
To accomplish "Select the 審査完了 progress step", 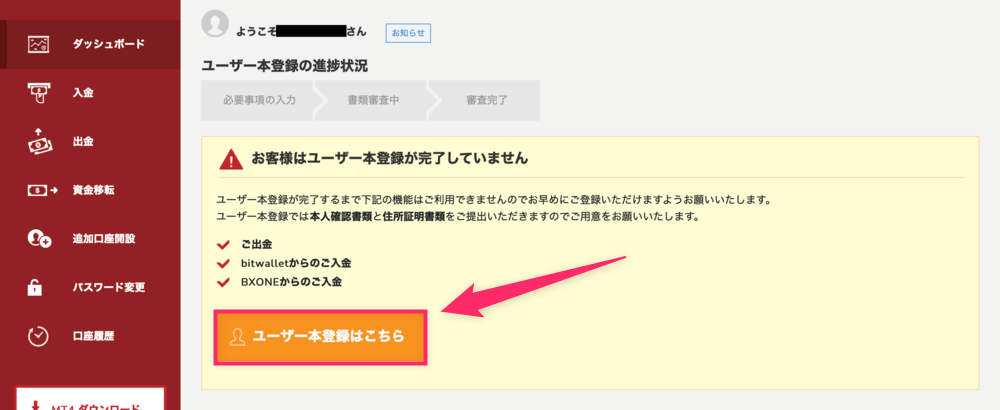I will [487, 100].
